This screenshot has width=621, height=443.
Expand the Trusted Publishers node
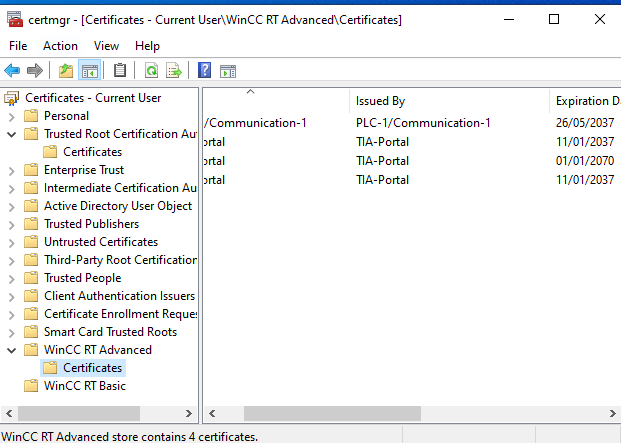click(x=11, y=225)
